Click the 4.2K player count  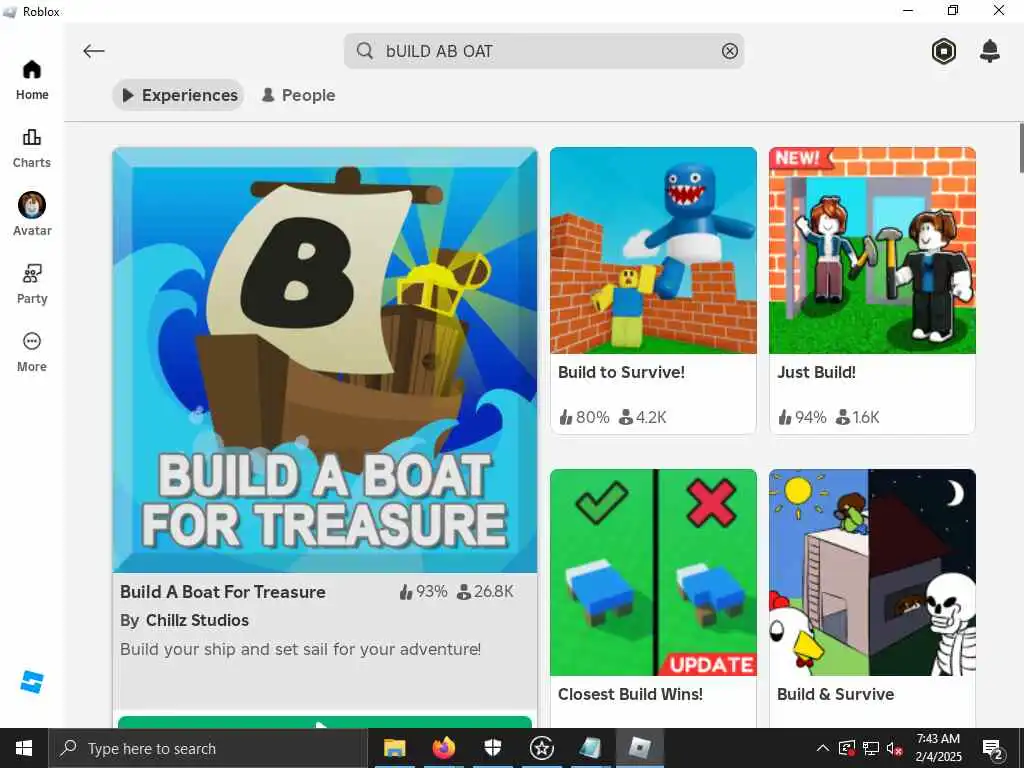[x=643, y=417]
